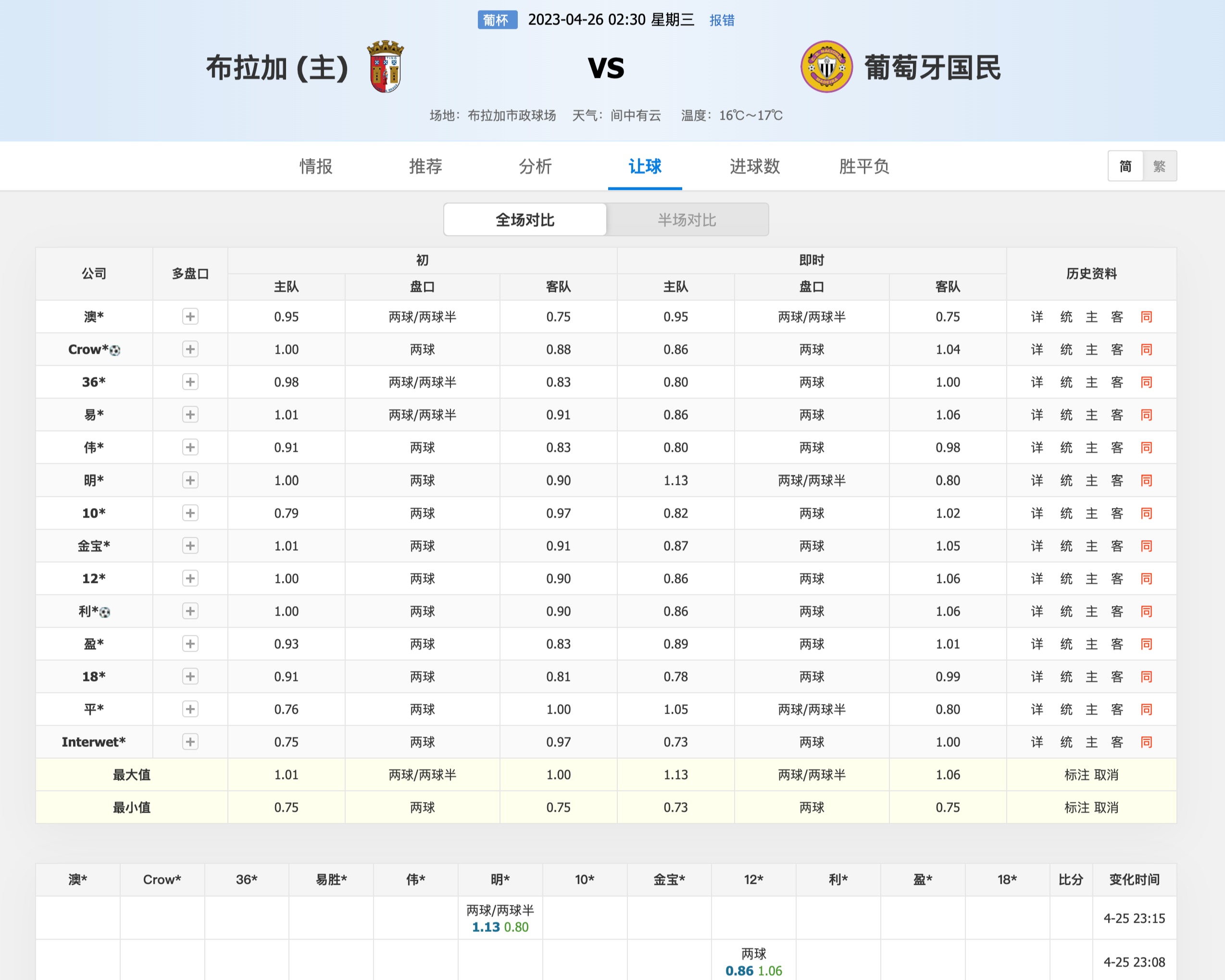The width and height of the screenshot is (1225, 980).
Task: Open 客 away history for 易* row
Action: [1117, 415]
